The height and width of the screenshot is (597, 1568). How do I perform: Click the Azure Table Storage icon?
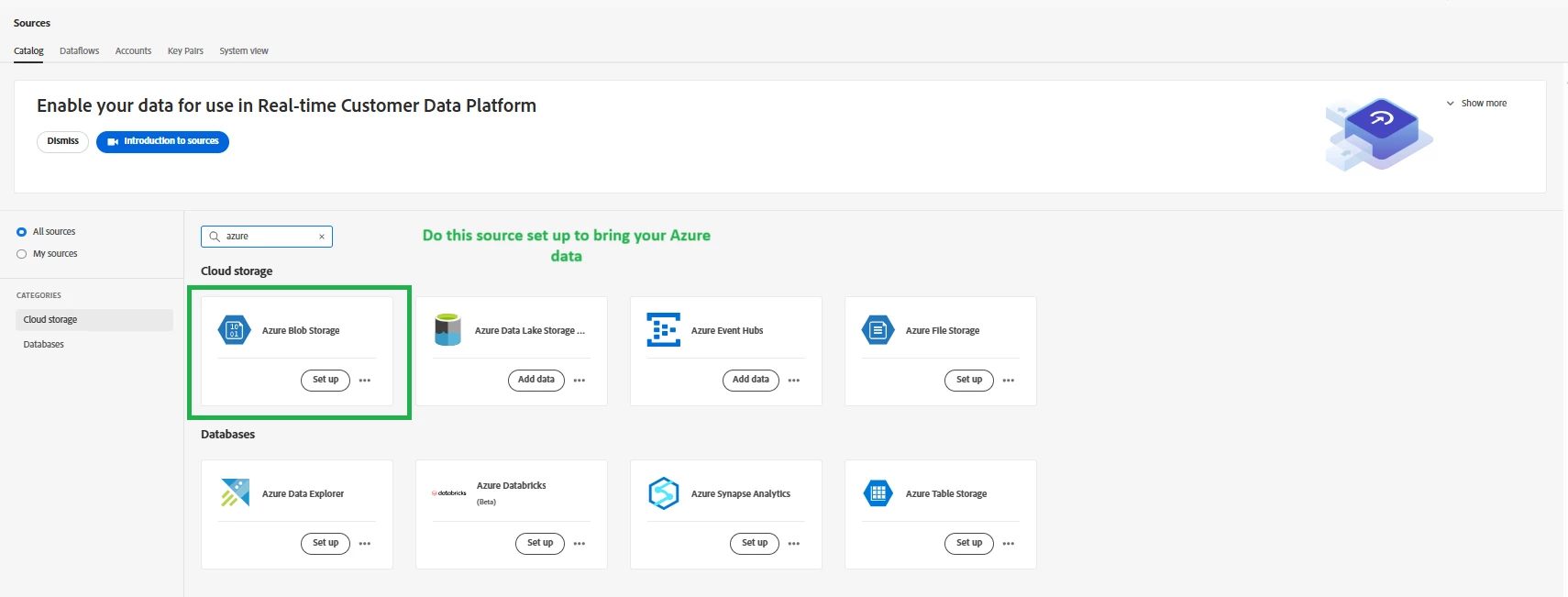click(x=878, y=493)
